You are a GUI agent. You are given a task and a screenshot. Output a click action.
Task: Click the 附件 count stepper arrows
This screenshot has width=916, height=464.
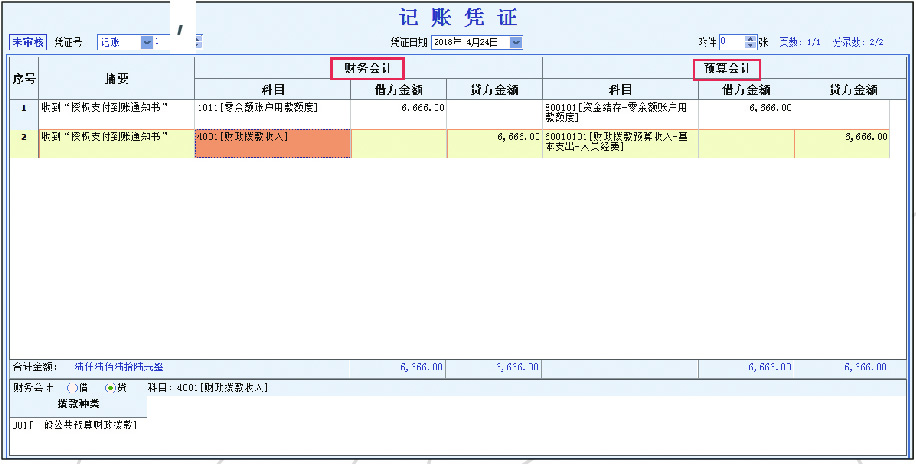750,42
